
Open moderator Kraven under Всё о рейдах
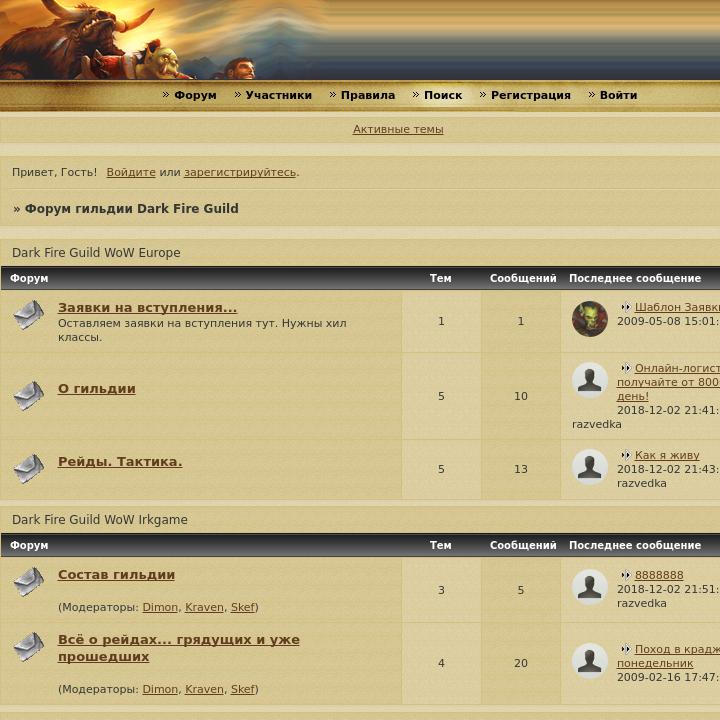tap(204, 689)
